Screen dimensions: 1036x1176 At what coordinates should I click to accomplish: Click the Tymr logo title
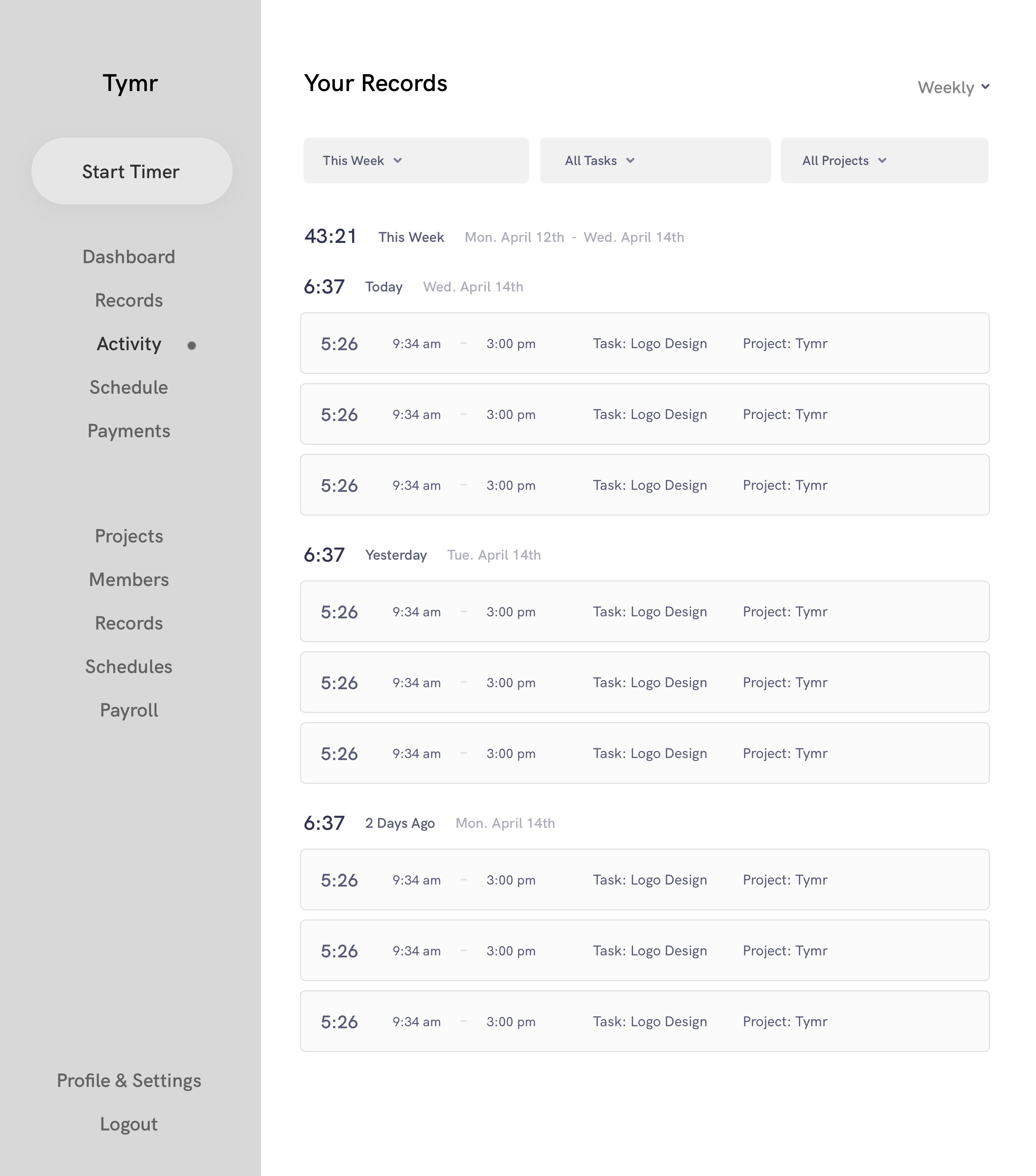130,83
